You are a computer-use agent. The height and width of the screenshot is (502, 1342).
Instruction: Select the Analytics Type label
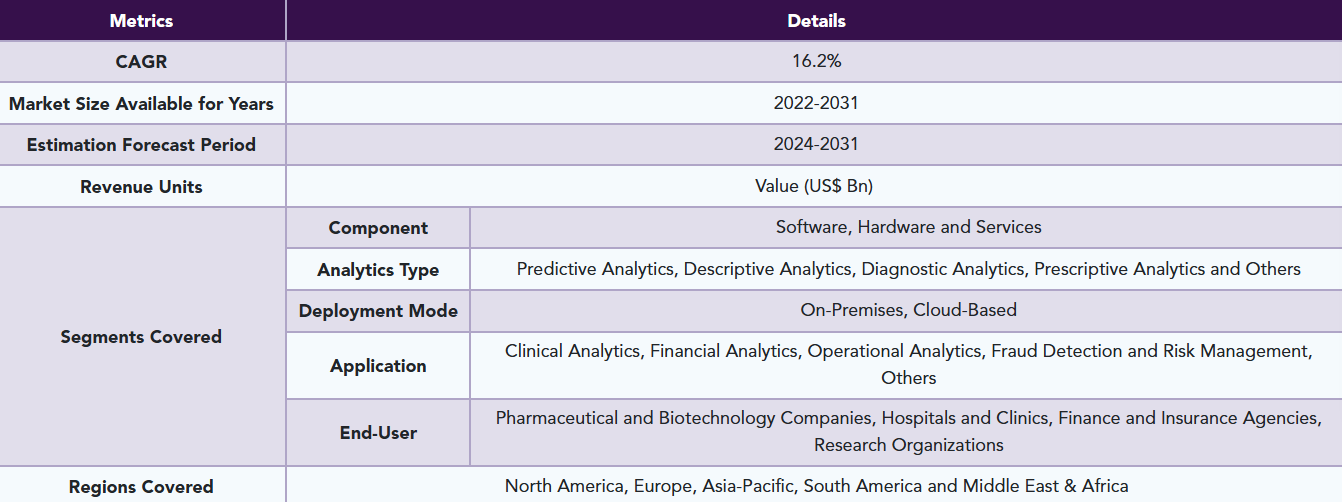[x=378, y=270]
